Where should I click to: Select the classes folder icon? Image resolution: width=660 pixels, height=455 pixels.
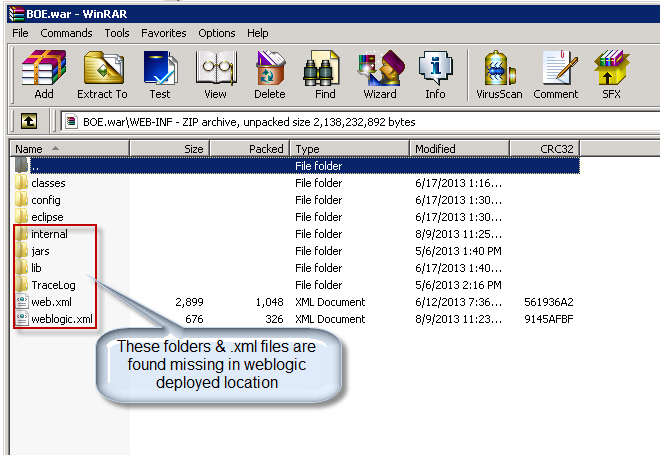21,183
